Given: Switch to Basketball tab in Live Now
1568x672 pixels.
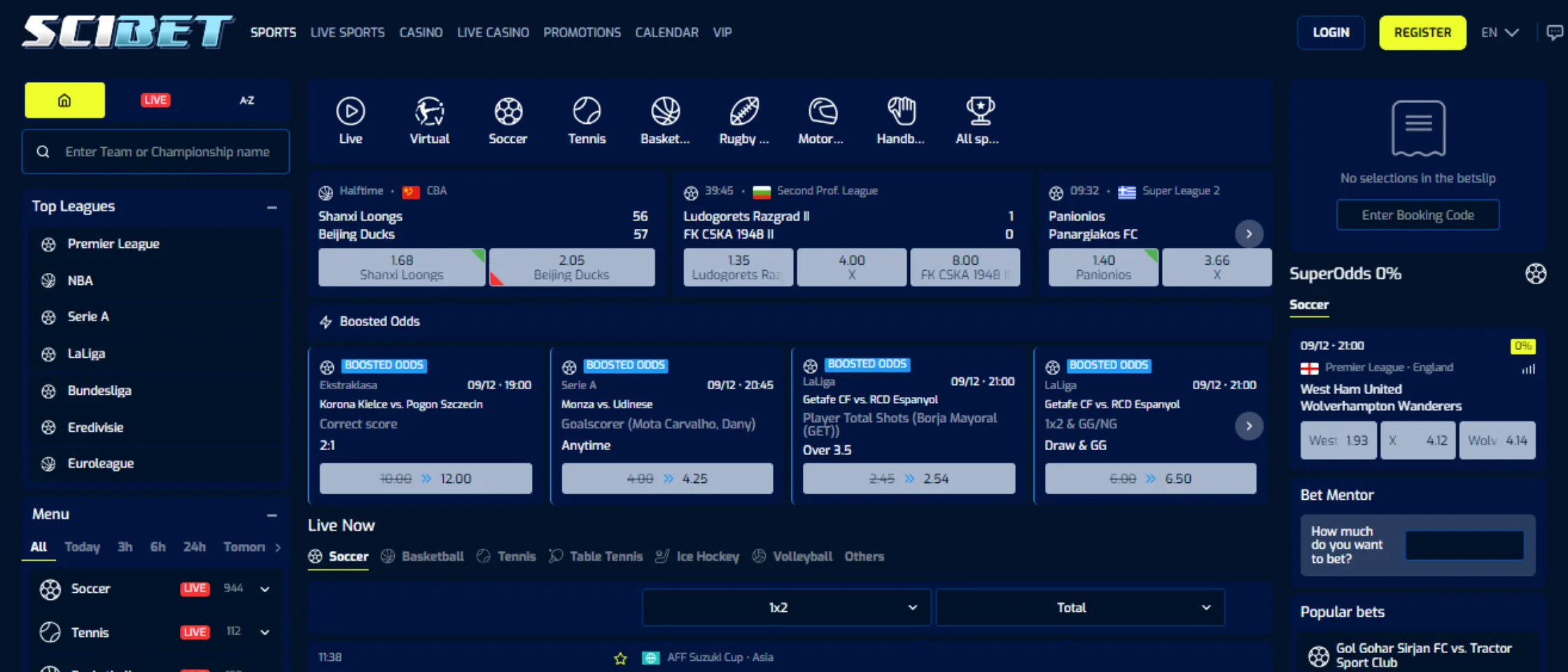Looking at the screenshot, I should [x=423, y=556].
